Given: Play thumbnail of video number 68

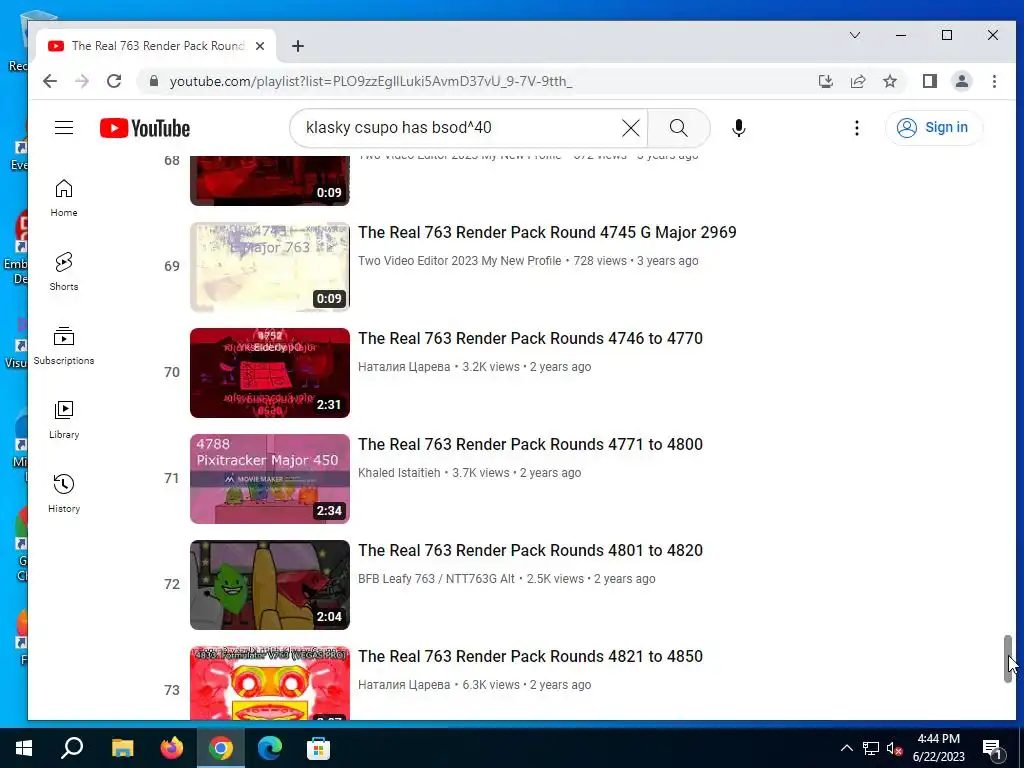Looking at the screenshot, I should (270, 180).
